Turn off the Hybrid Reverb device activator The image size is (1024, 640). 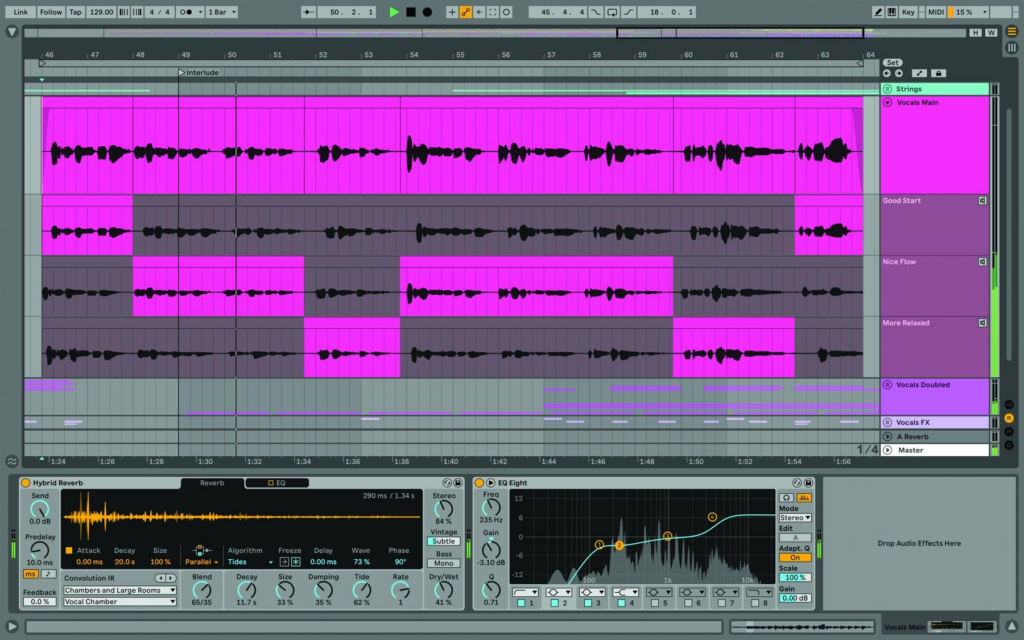pos(26,483)
